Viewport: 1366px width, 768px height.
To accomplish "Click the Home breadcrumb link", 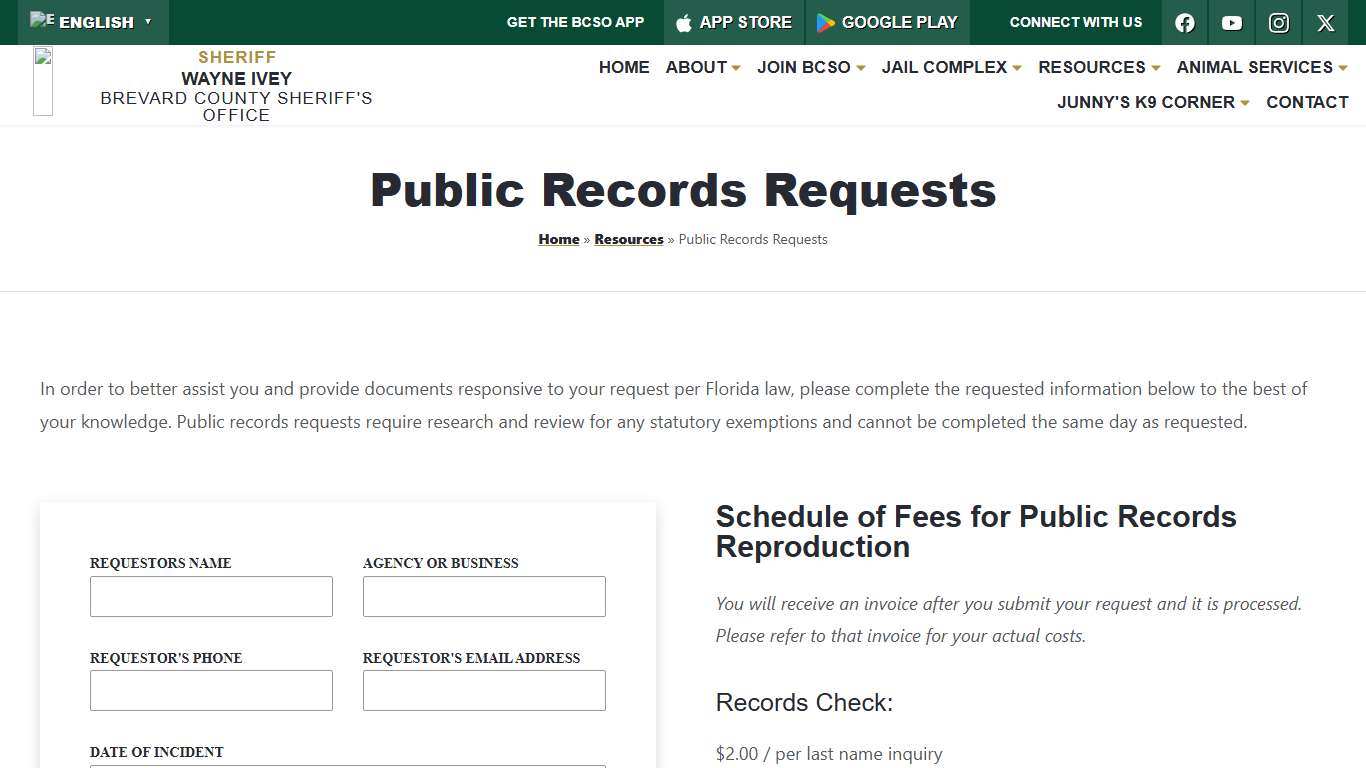I will (x=559, y=239).
